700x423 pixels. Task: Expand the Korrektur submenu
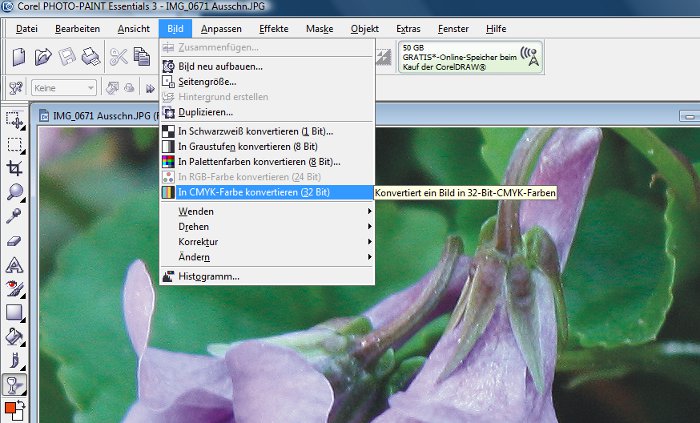(267, 241)
